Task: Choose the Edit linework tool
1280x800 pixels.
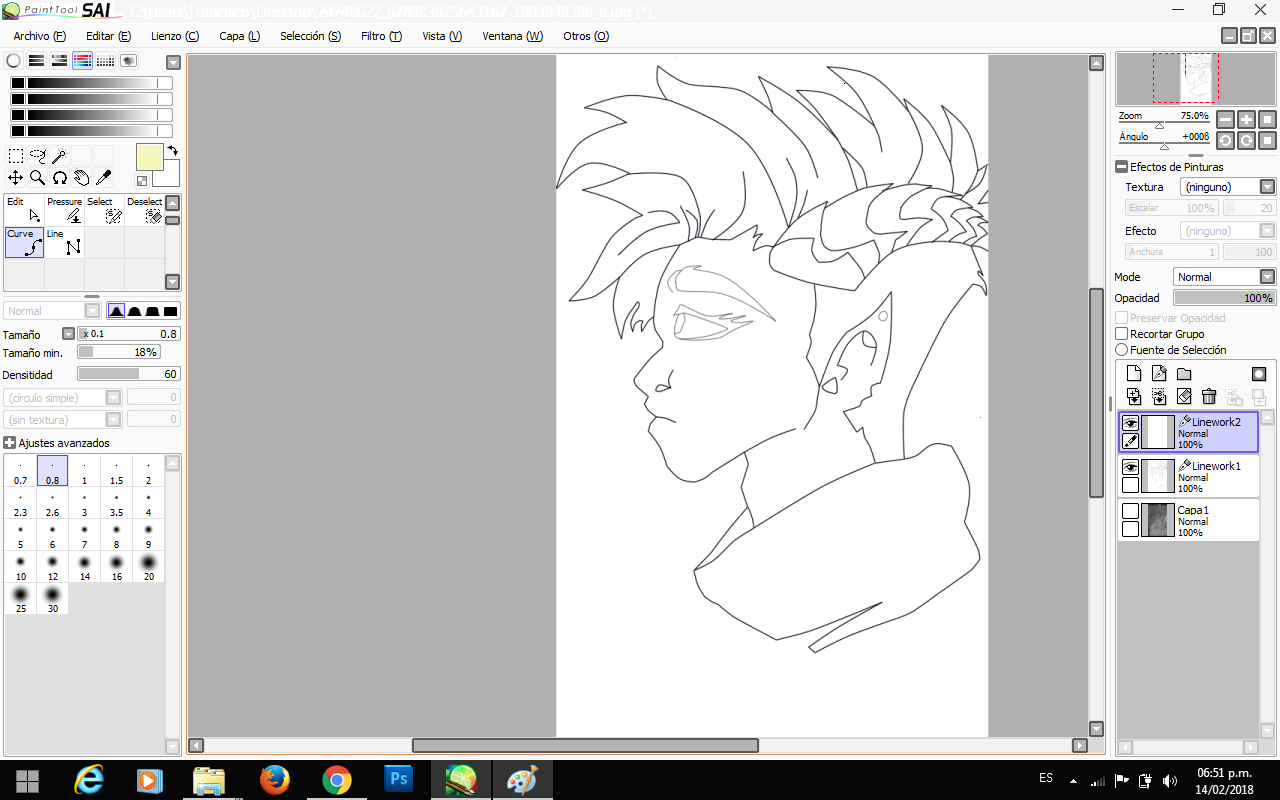Action: [24, 210]
